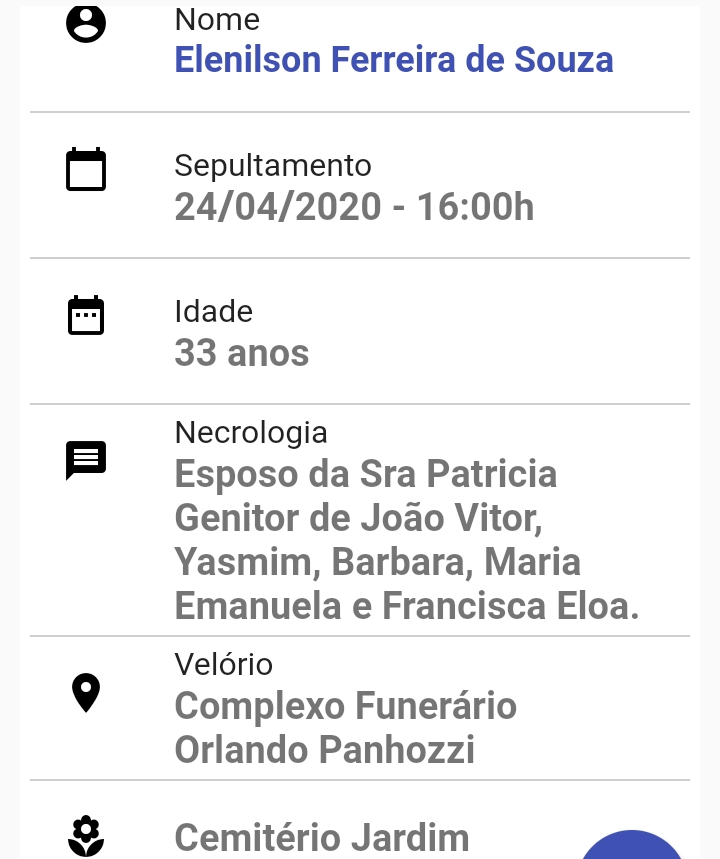Tap the calendar icon beside Sepultamento
Image resolution: width=720 pixels, height=859 pixels.
86,169
